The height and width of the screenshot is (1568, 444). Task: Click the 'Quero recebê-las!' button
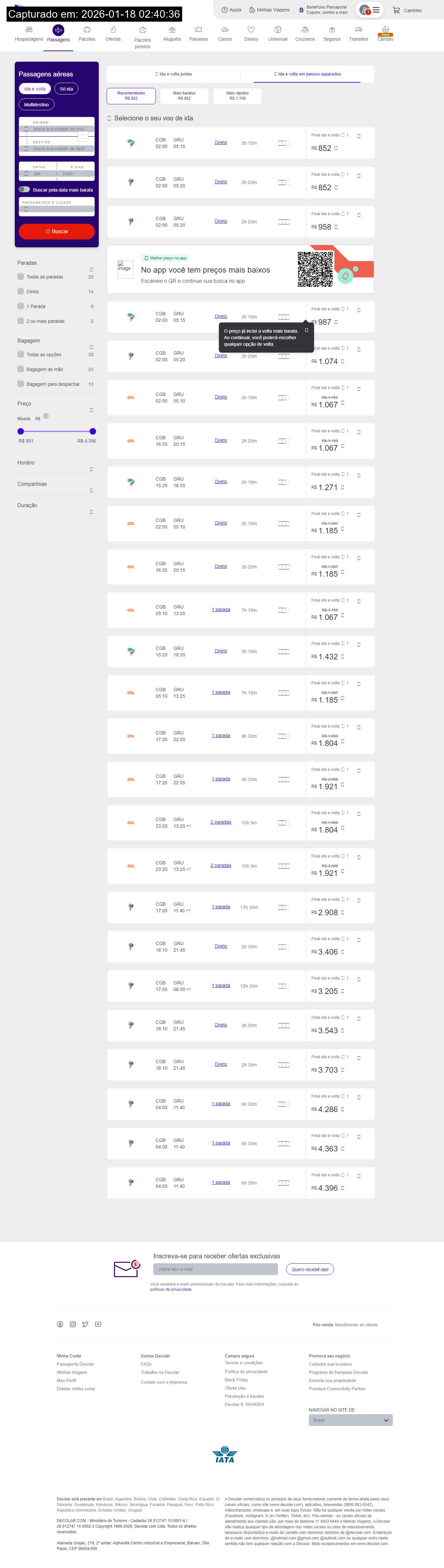coord(309,1269)
